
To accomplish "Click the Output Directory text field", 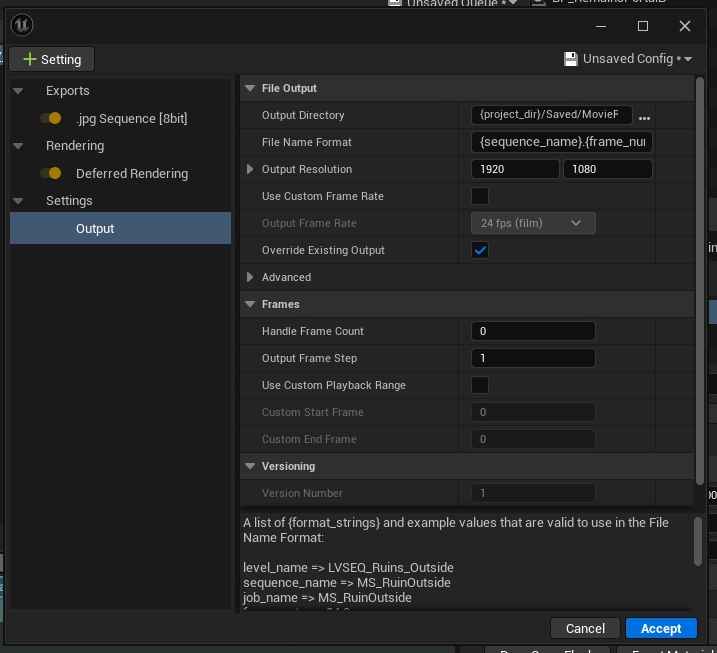I will [x=551, y=115].
